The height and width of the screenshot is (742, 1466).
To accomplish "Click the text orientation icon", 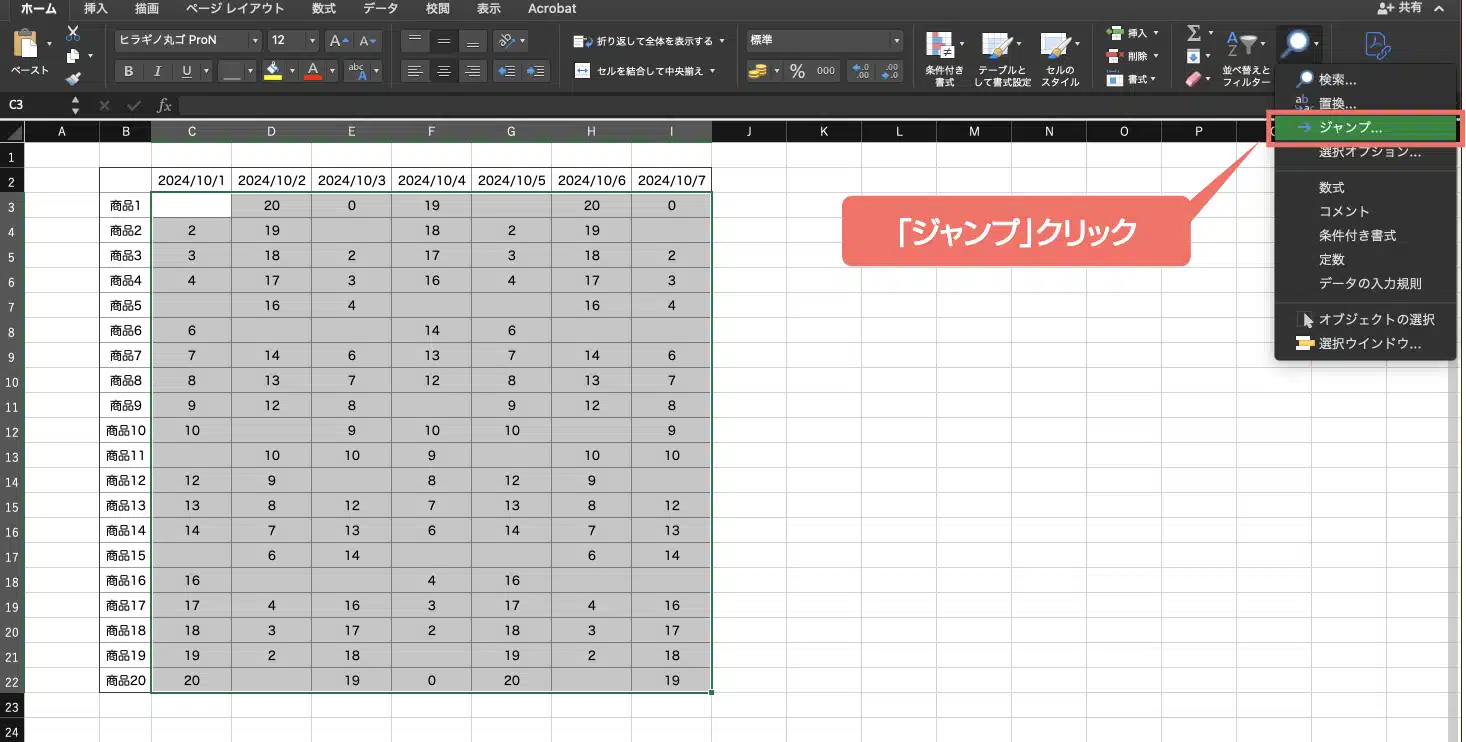I will point(507,41).
